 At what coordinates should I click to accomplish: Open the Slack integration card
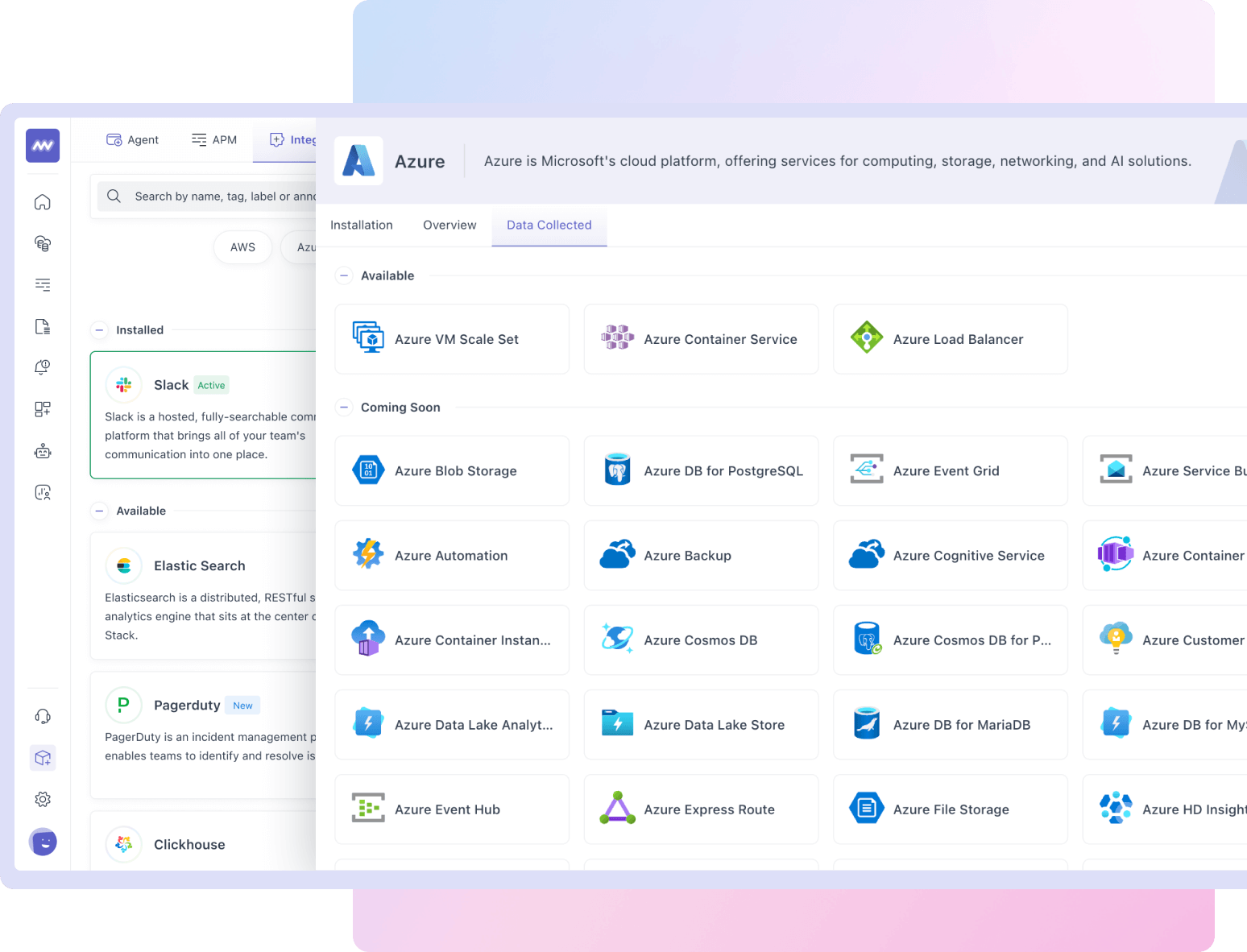(203, 415)
